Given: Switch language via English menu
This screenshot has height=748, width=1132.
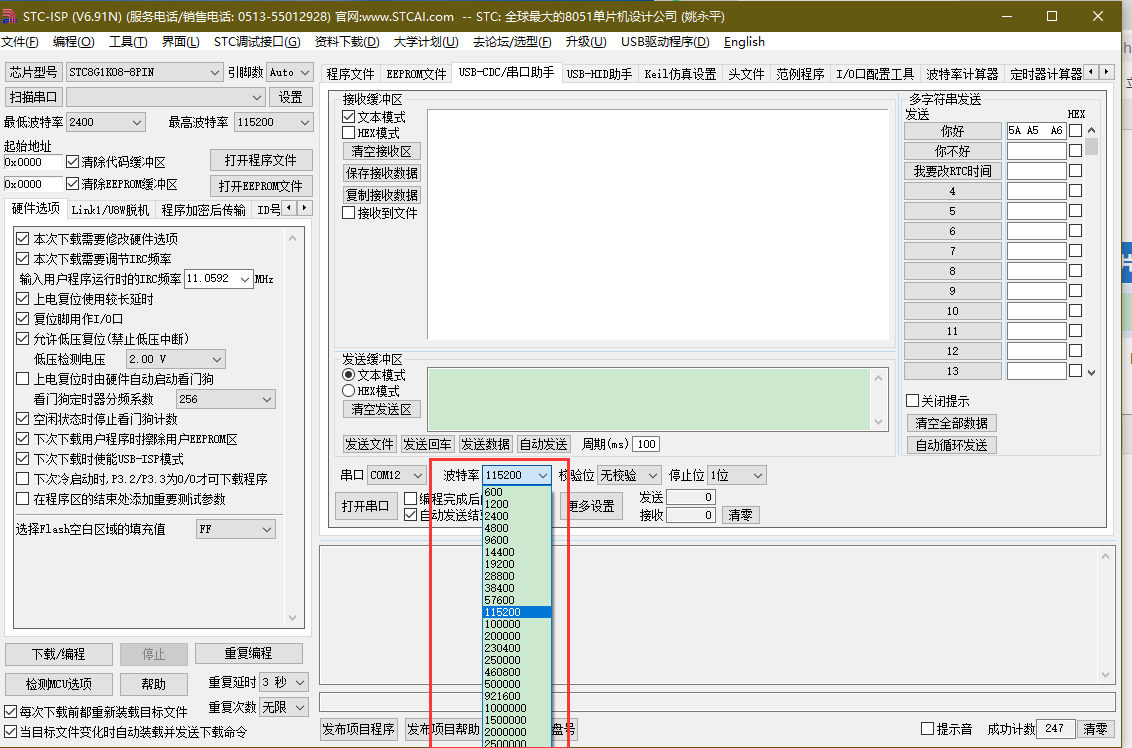Looking at the screenshot, I should pyautogui.click(x=744, y=42).
